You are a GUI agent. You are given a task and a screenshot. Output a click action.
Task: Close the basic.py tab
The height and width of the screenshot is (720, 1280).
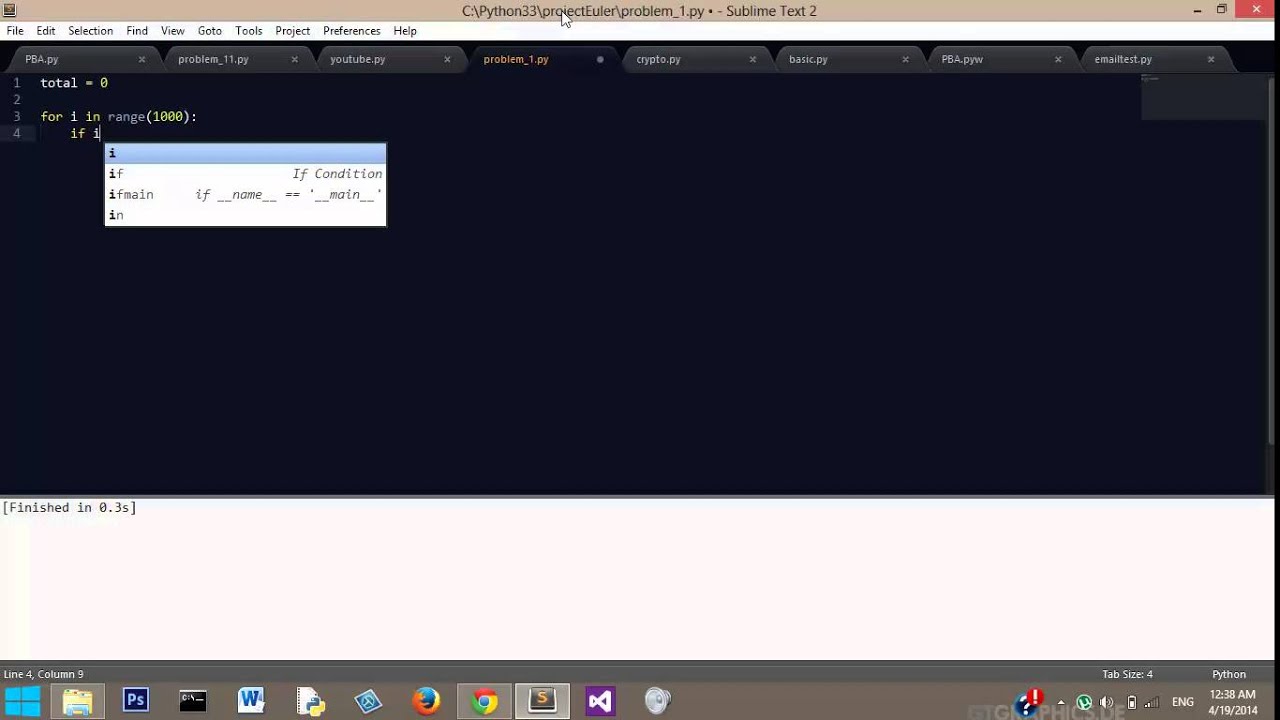click(905, 59)
